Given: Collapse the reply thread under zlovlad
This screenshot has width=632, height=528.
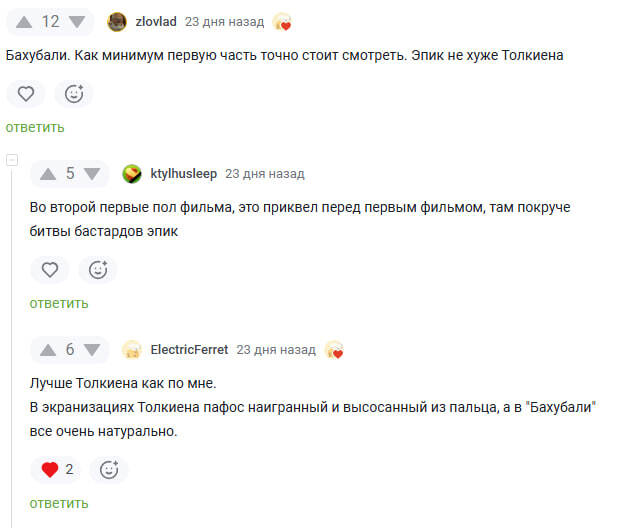Looking at the screenshot, I should coord(12,160).
